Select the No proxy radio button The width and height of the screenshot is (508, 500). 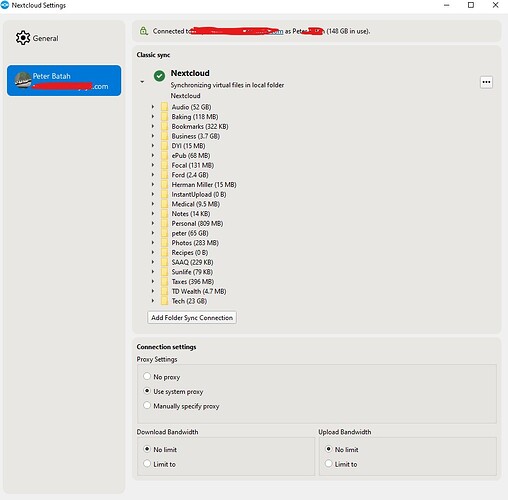tap(147, 376)
